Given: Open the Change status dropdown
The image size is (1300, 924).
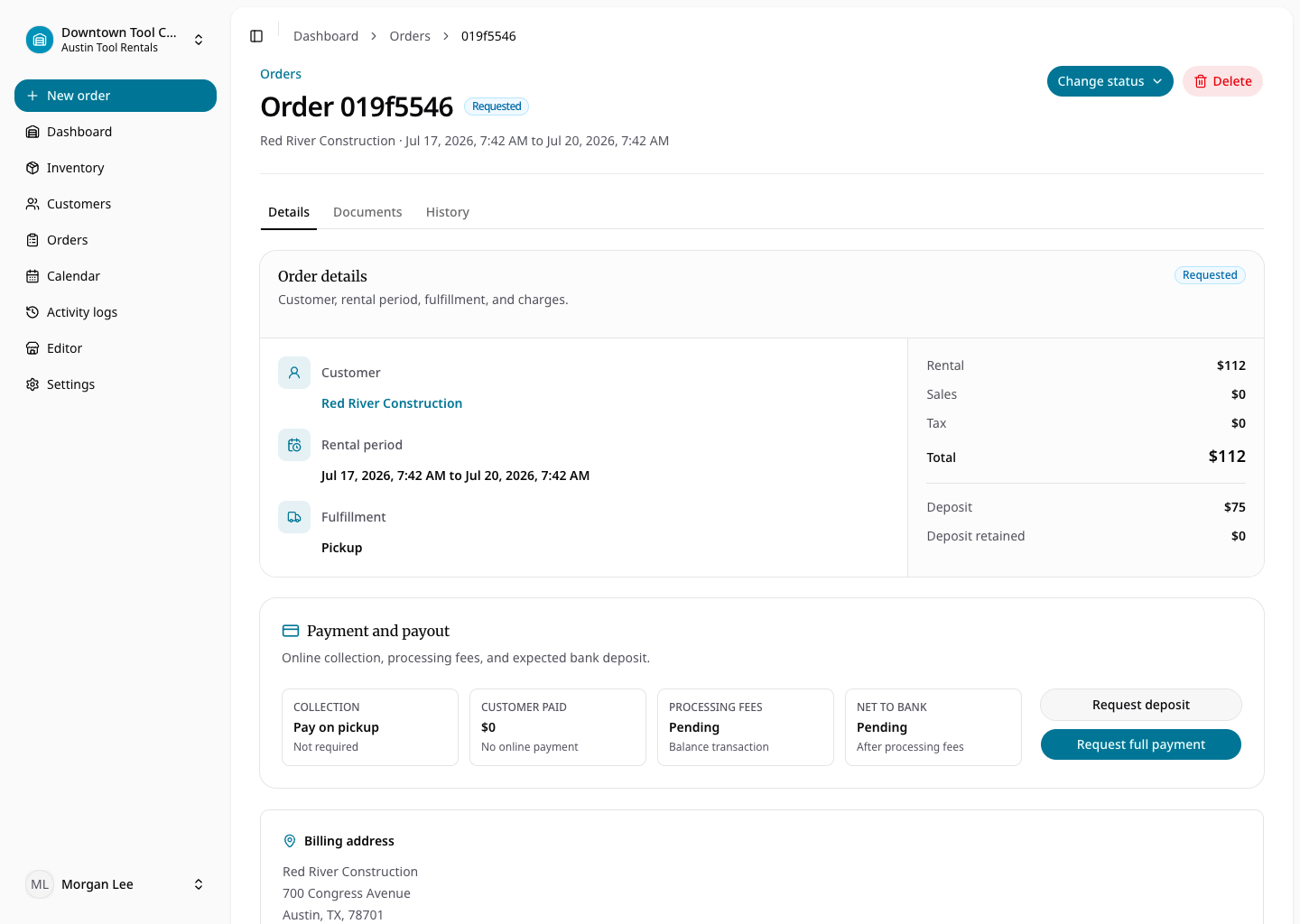Looking at the screenshot, I should point(1110,81).
